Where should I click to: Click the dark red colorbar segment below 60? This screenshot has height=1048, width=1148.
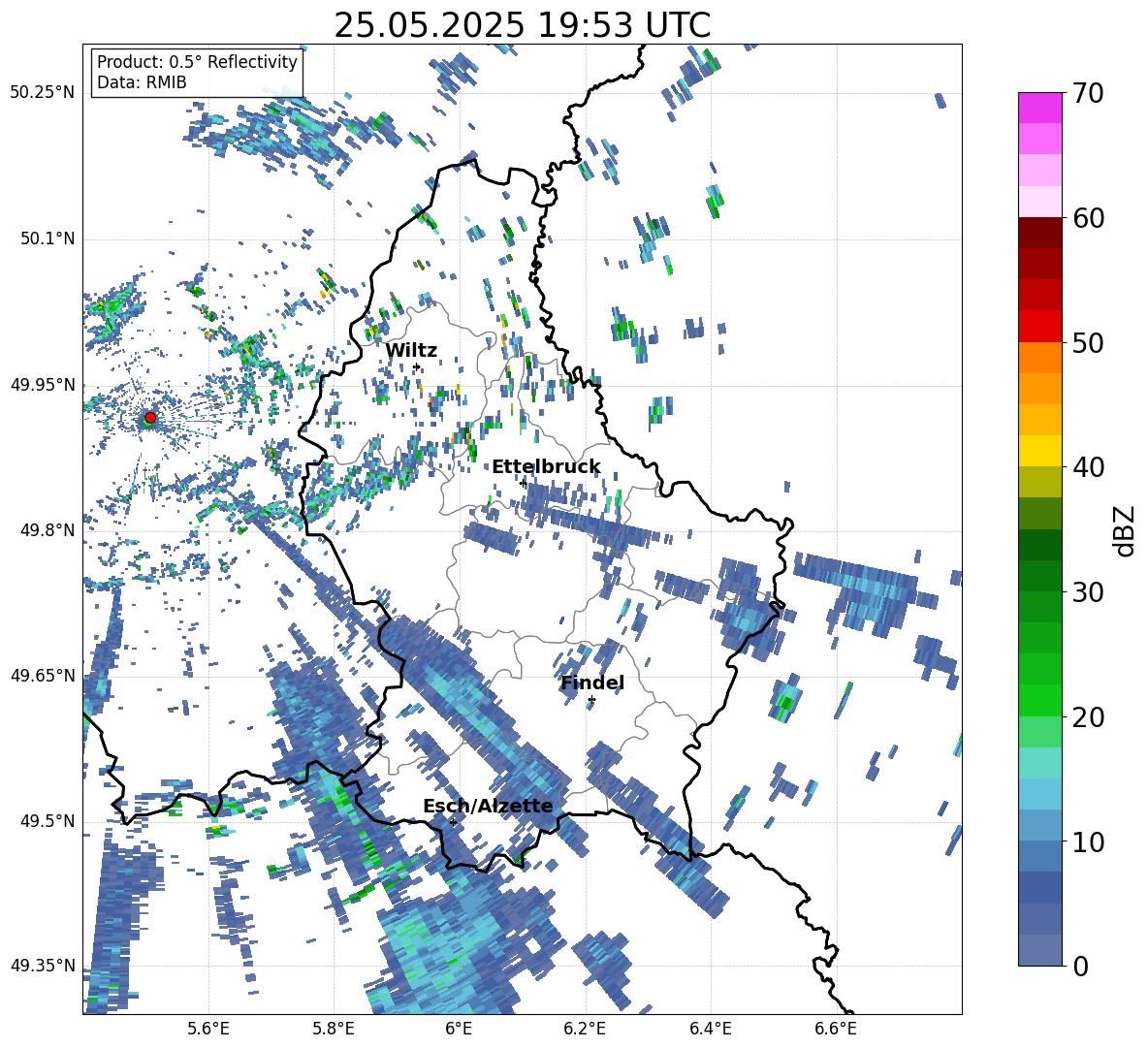point(1039,233)
